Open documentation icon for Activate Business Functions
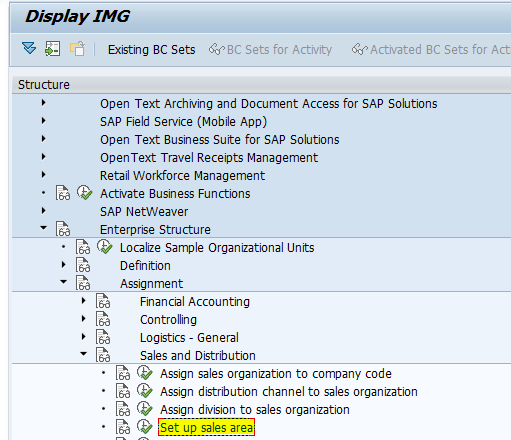Image resolution: width=511 pixels, height=440 pixels. click(x=63, y=193)
